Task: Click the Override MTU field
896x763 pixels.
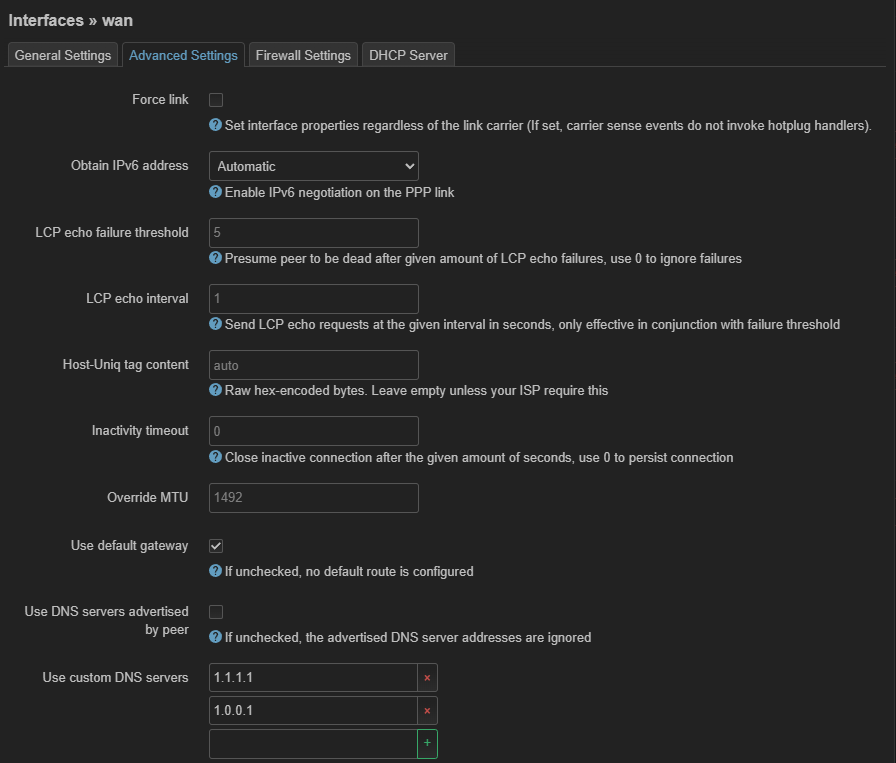Action: [314, 498]
